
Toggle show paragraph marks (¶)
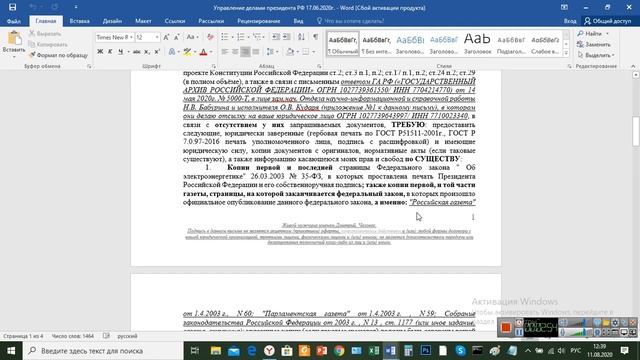tap(316, 37)
